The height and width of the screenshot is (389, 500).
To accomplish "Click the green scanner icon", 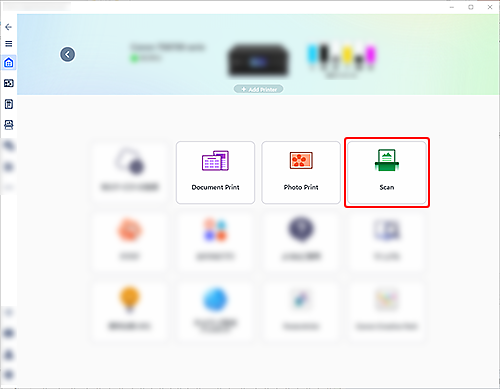I will point(387,160).
